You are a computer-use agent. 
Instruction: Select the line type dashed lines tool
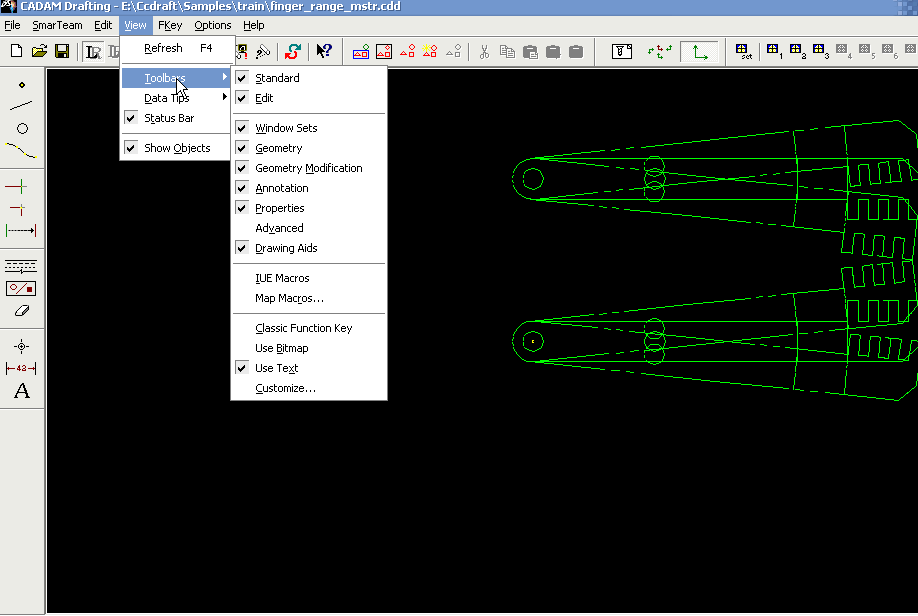tap(21, 266)
